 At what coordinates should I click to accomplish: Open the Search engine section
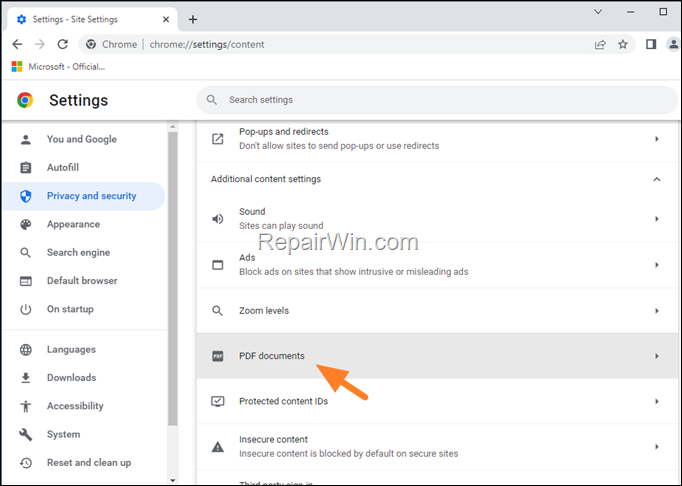pyautogui.click(x=84, y=252)
